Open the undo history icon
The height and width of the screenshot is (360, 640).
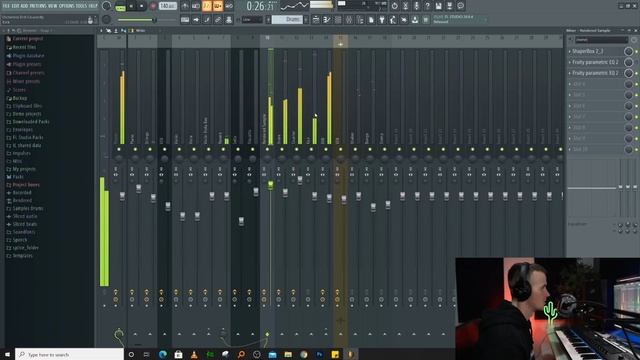click(x=395, y=6)
